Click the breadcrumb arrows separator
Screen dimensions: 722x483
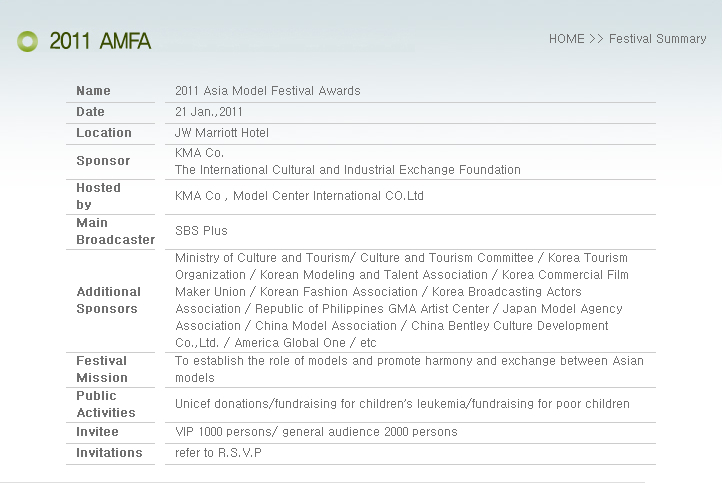(596, 39)
